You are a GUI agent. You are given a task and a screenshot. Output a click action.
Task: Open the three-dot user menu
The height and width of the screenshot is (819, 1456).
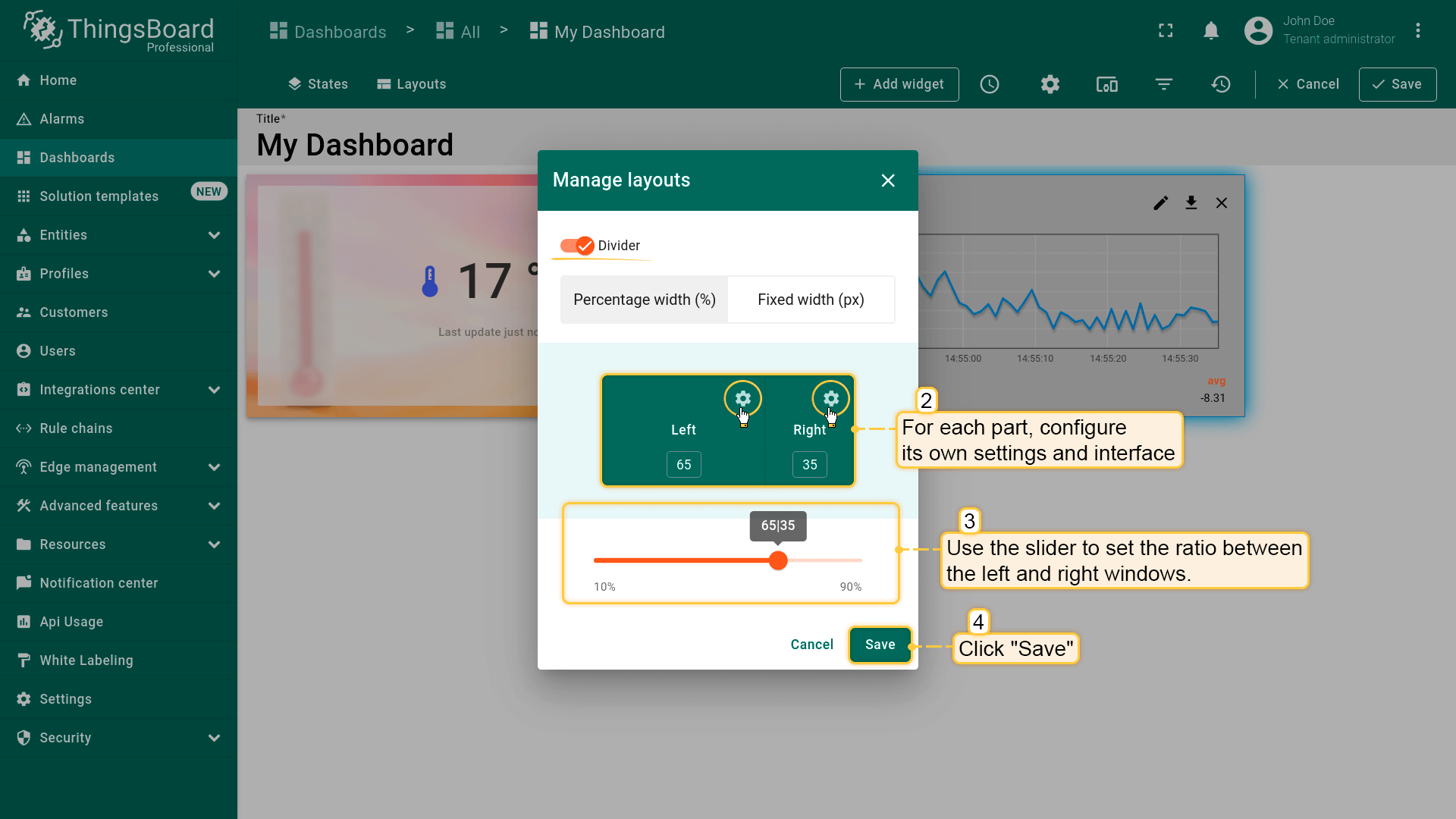click(x=1418, y=30)
